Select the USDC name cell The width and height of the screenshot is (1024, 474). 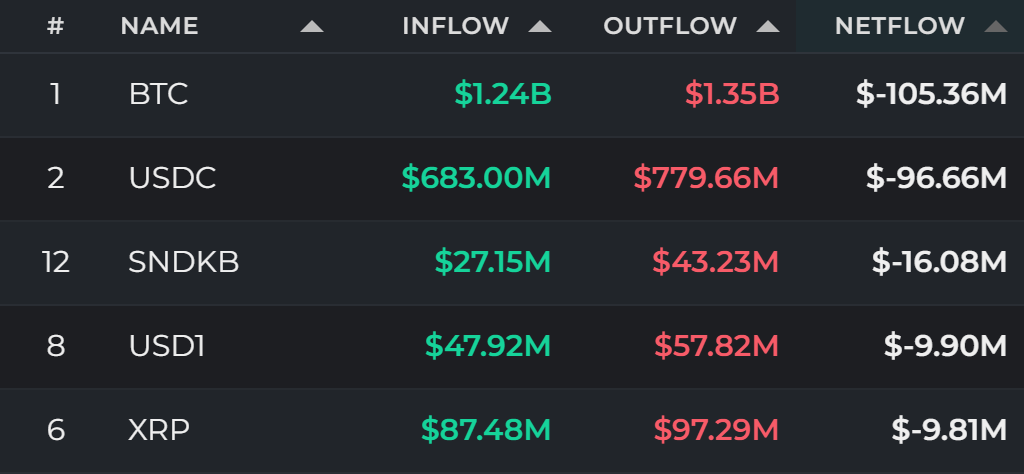pos(172,178)
